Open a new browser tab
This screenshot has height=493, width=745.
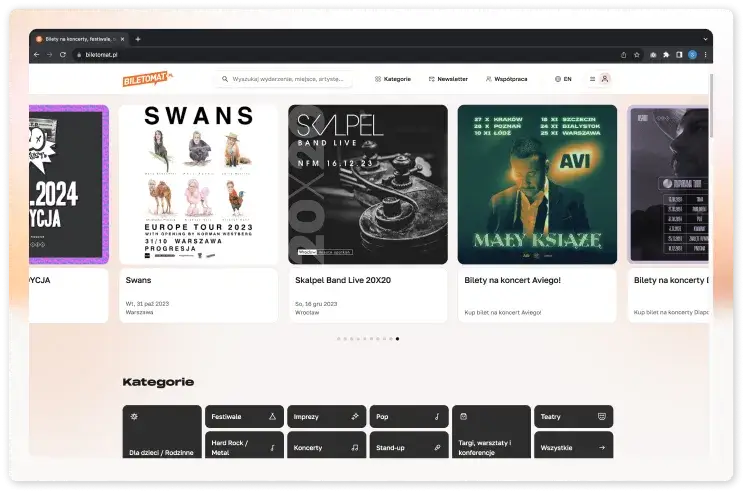pyautogui.click(x=138, y=39)
